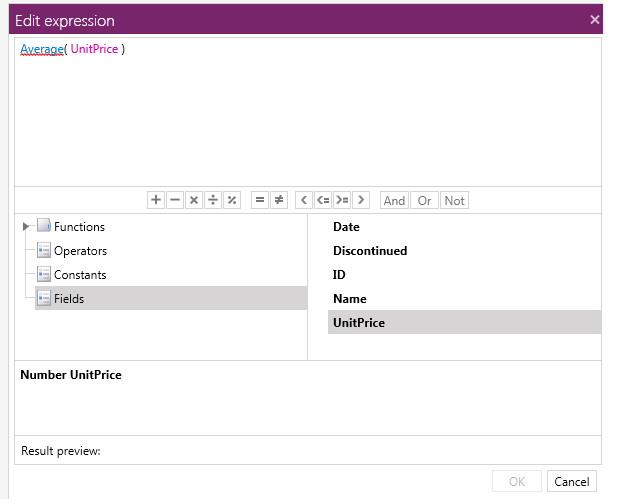Insert the multiply operator
620x504 pixels.
coord(194,200)
